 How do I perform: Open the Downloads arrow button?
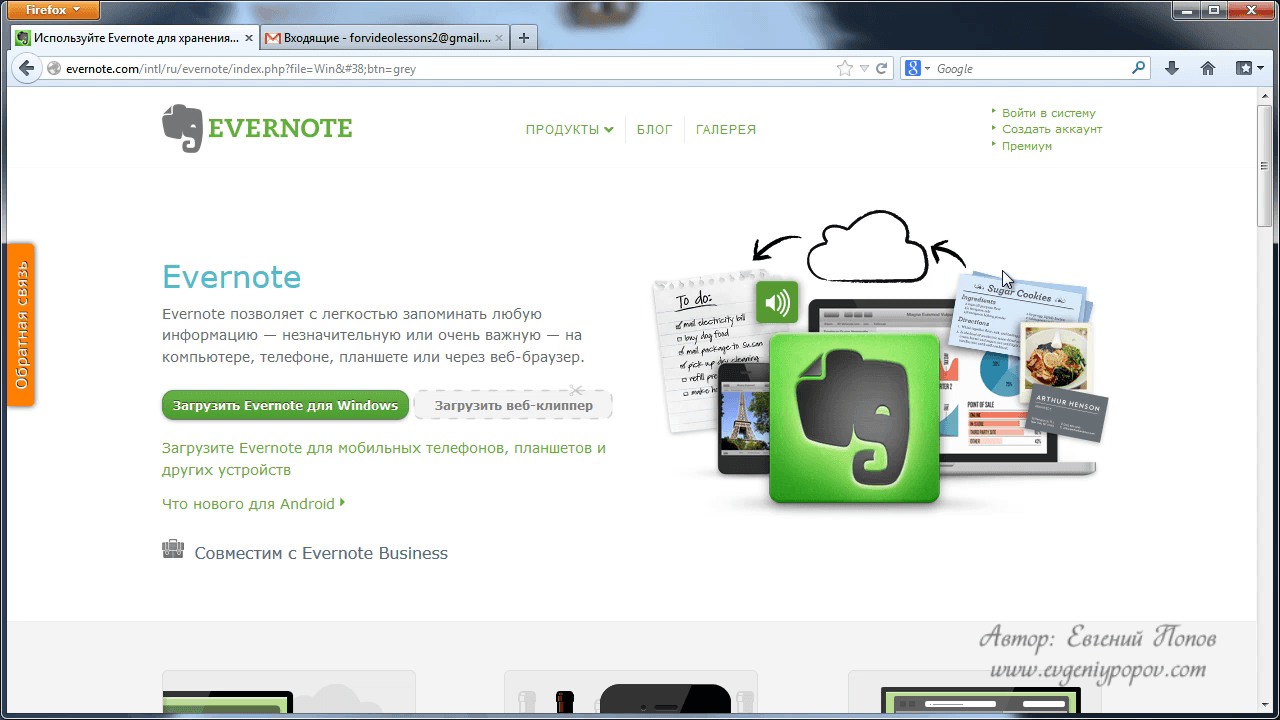coord(1172,69)
